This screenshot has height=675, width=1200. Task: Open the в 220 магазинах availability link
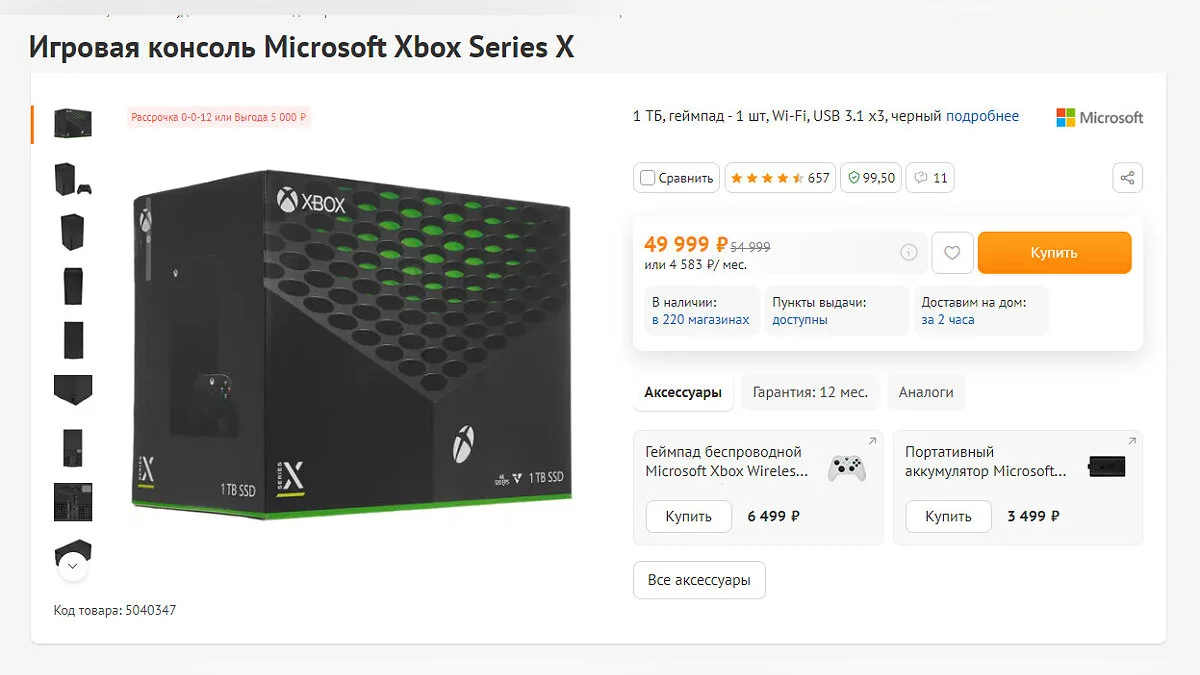coord(700,320)
